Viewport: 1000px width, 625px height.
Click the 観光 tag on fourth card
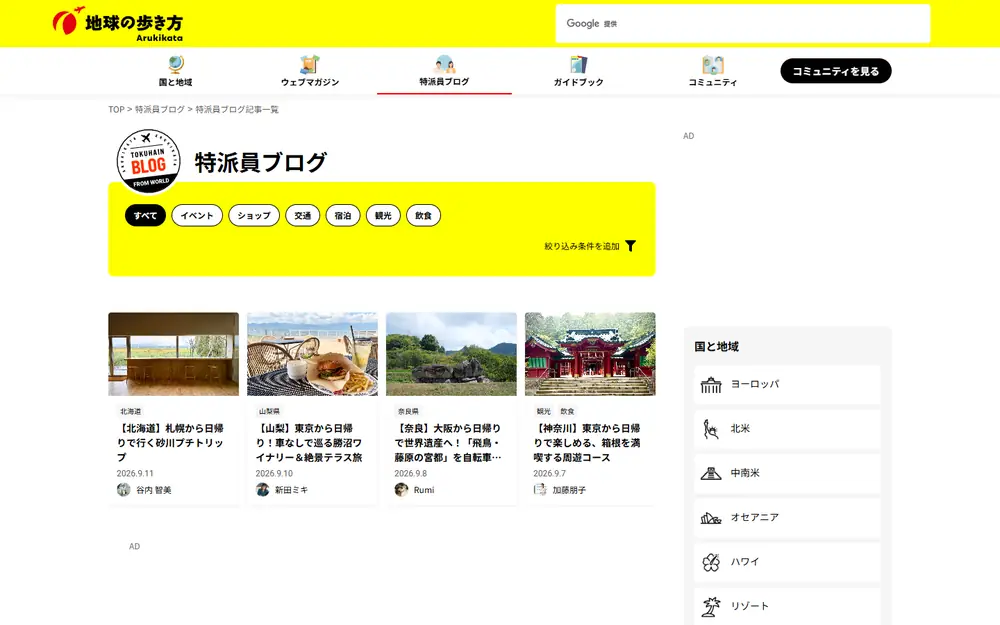tap(544, 411)
